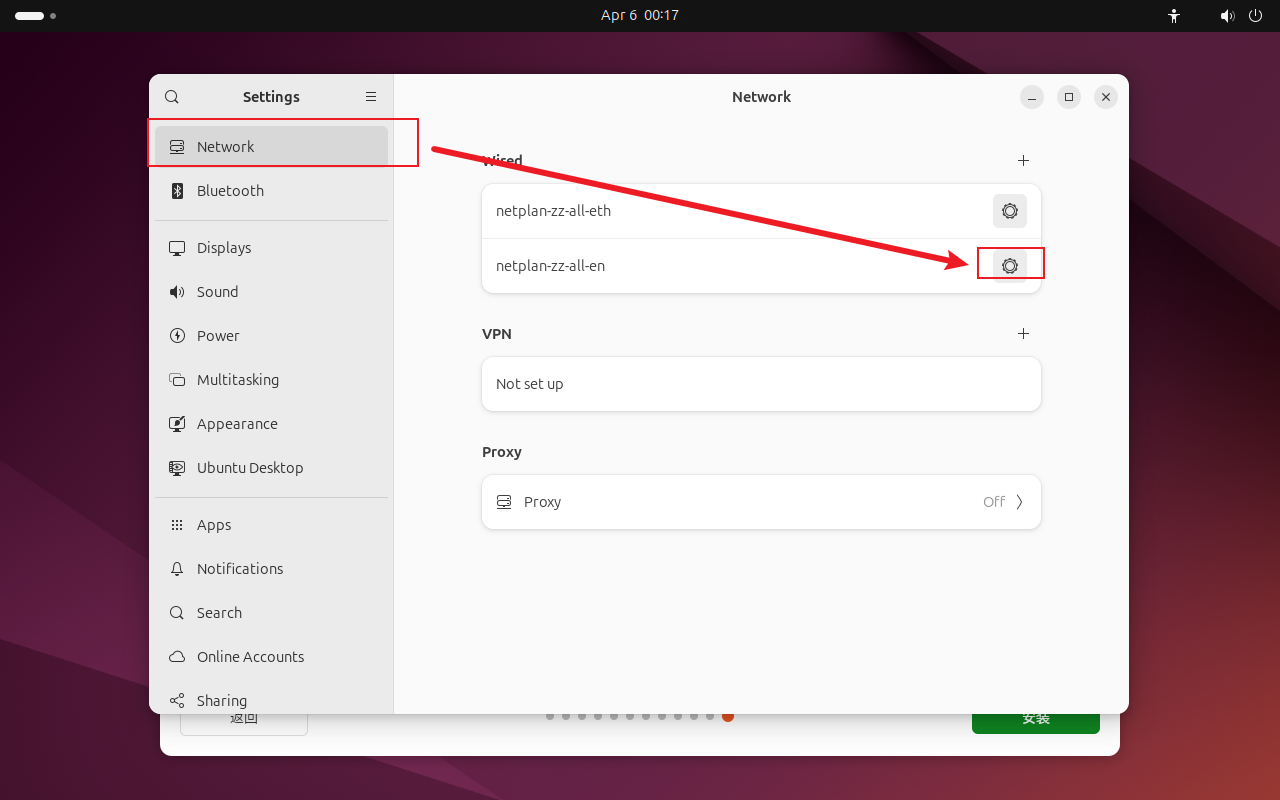Open the Online Accounts panel

tap(271, 657)
